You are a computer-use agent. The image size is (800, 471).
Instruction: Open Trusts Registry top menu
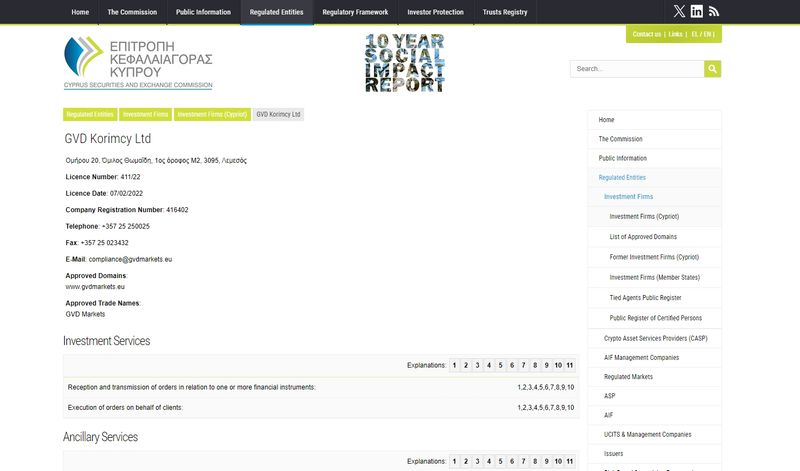[505, 12]
